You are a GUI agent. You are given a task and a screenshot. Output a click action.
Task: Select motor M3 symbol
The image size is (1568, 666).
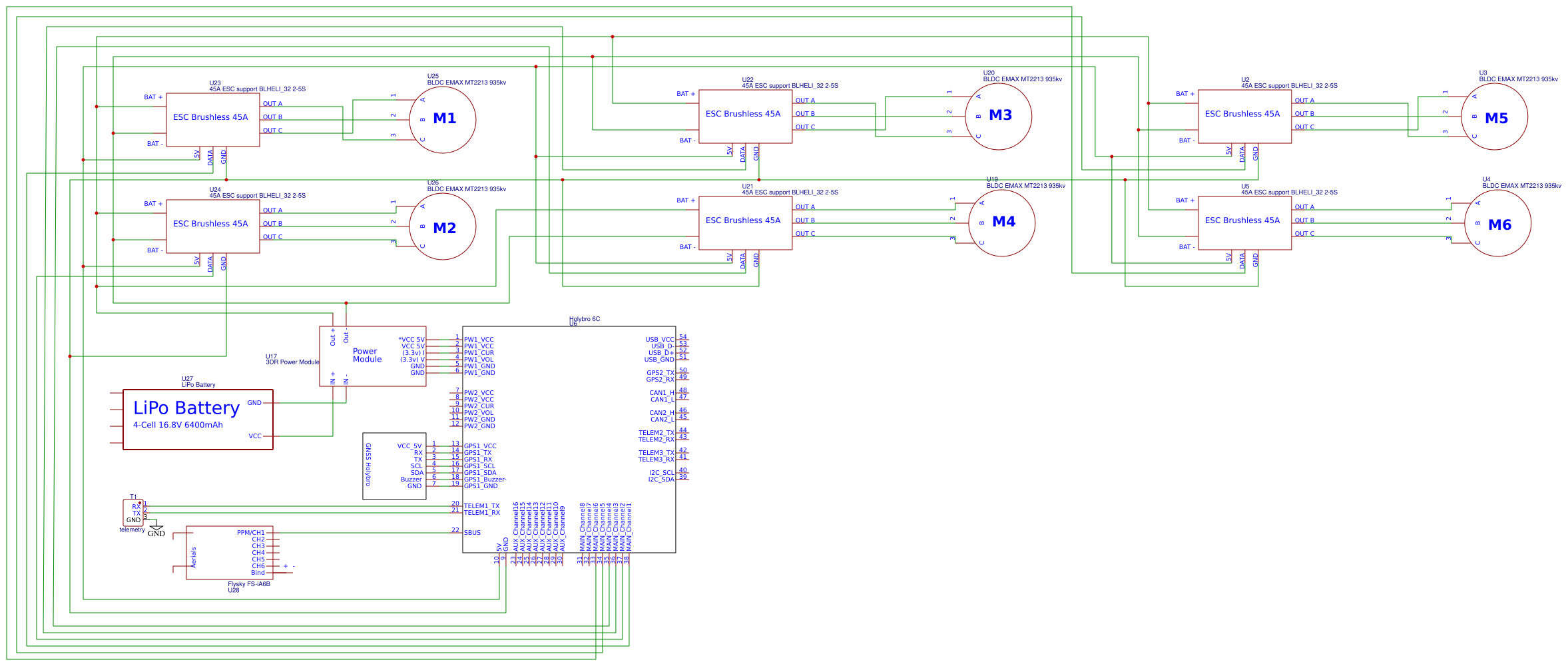(x=999, y=117)
